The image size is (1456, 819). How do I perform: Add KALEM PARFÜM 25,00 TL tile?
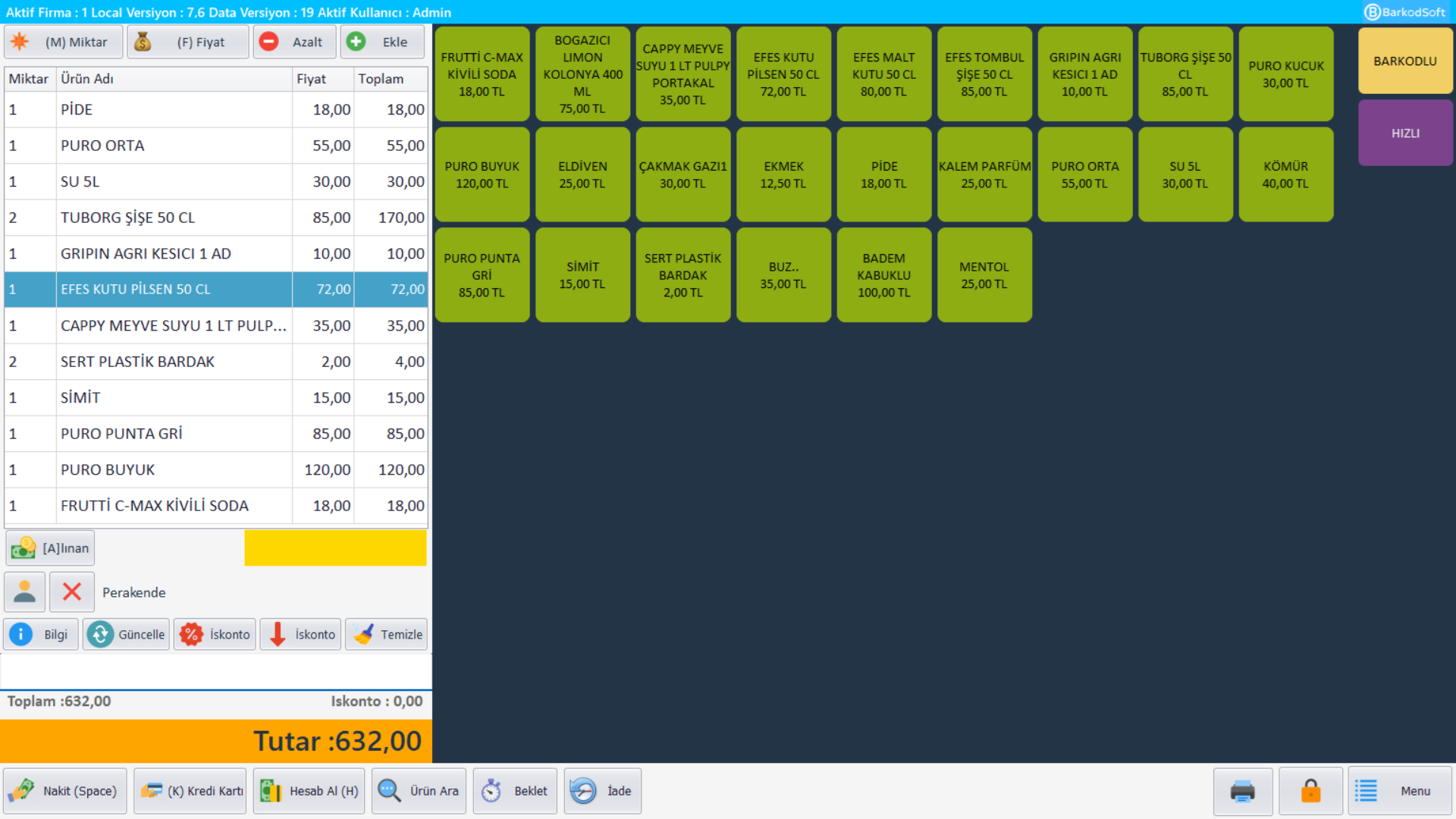tap(984, 174)
